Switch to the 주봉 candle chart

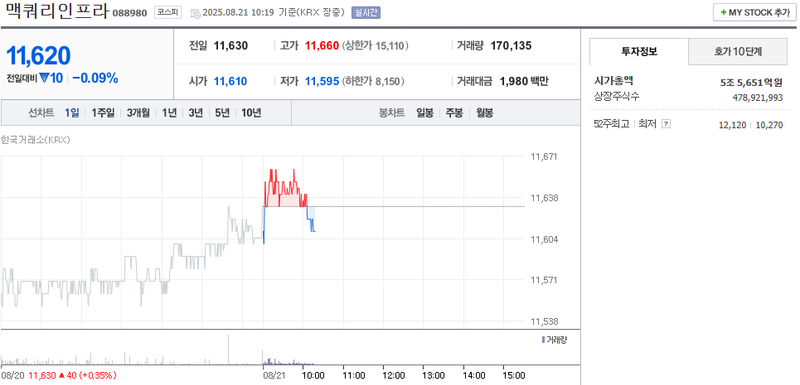click(x=454, y=113)
